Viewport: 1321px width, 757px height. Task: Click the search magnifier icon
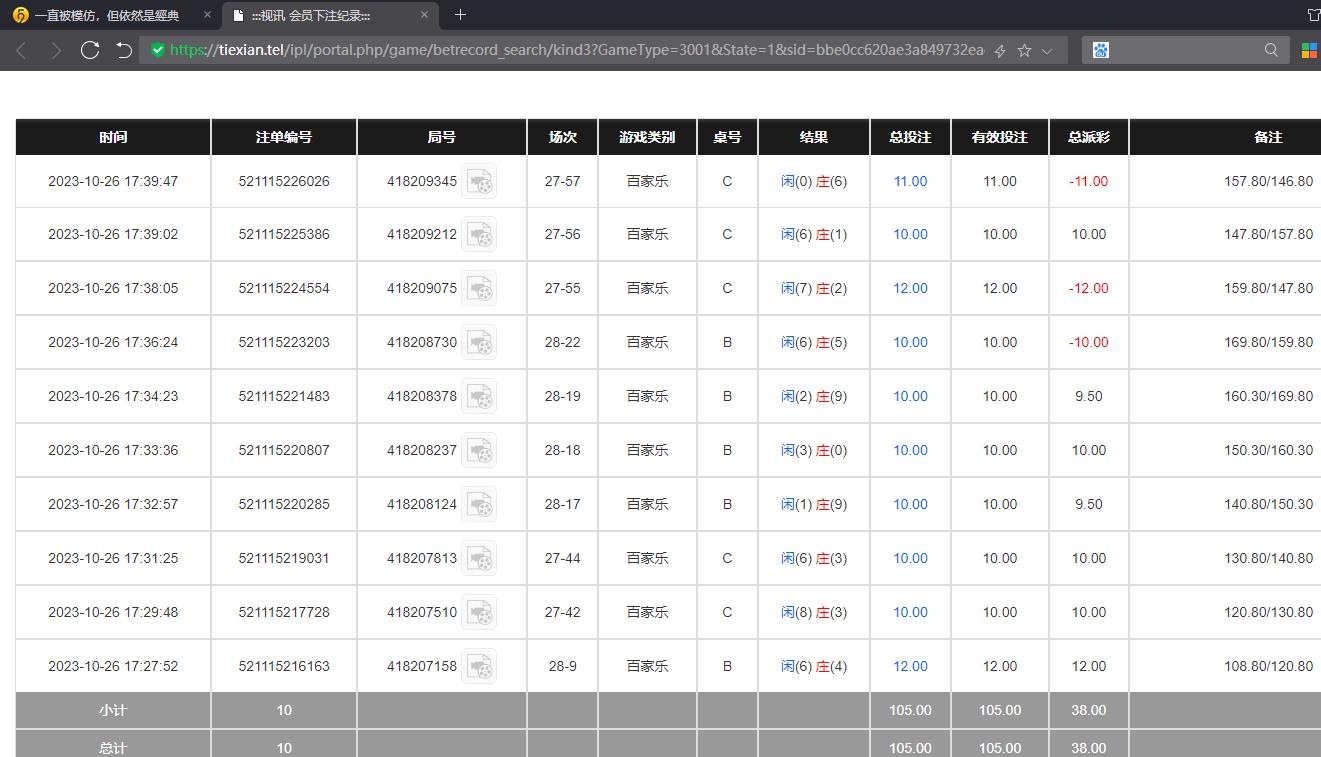pyautogui.click(x=1271, y=50)
